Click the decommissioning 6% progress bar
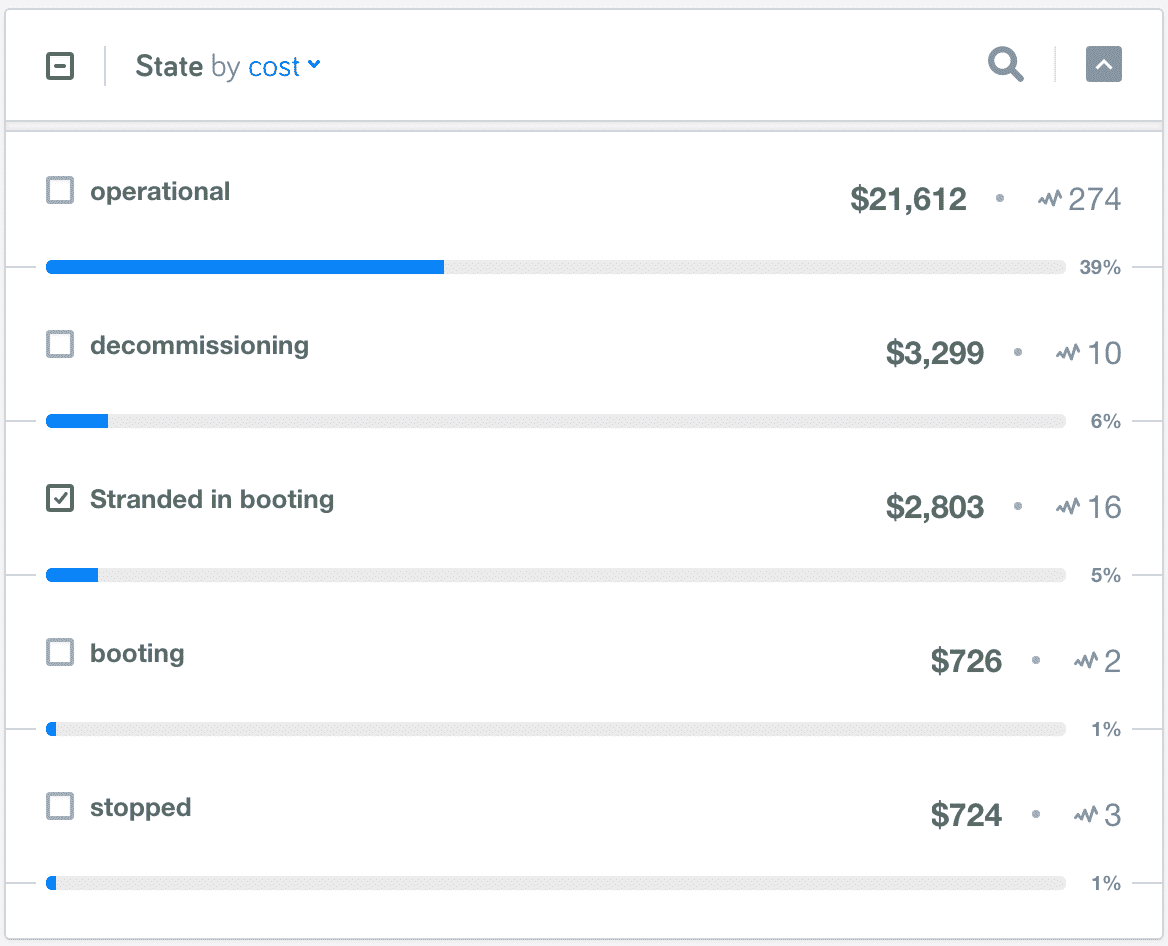 [x=555, y=421]
